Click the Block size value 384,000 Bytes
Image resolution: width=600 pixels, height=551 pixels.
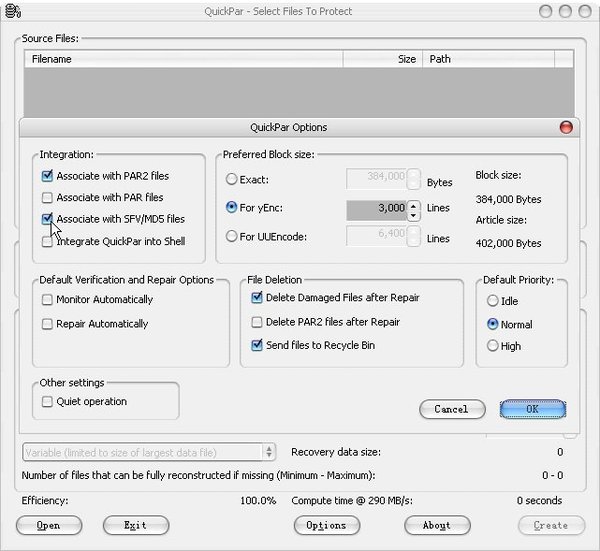pyautogui.click(x=508, y=199)
